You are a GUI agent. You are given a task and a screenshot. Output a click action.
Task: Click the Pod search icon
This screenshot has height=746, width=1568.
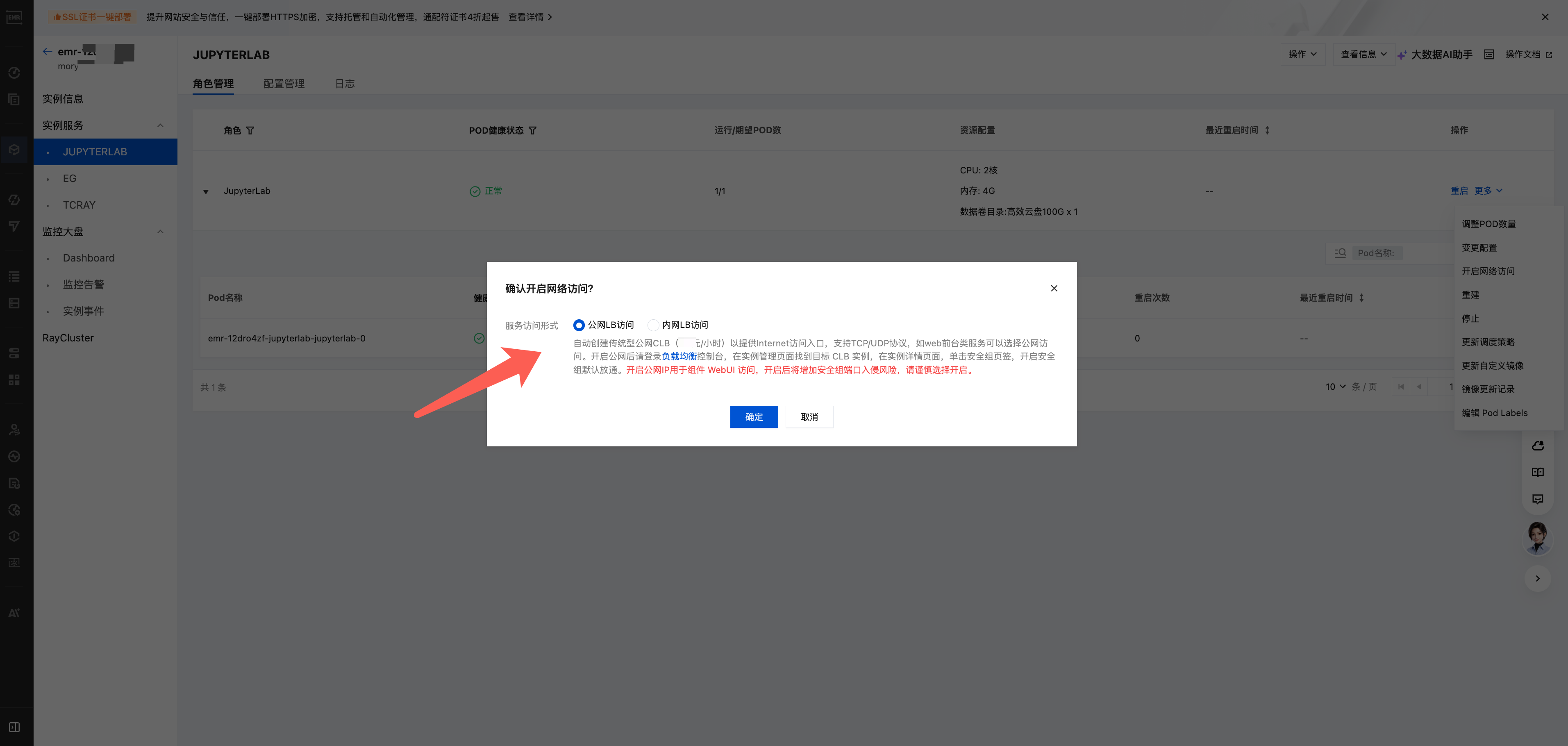[x=1341, y=253]
